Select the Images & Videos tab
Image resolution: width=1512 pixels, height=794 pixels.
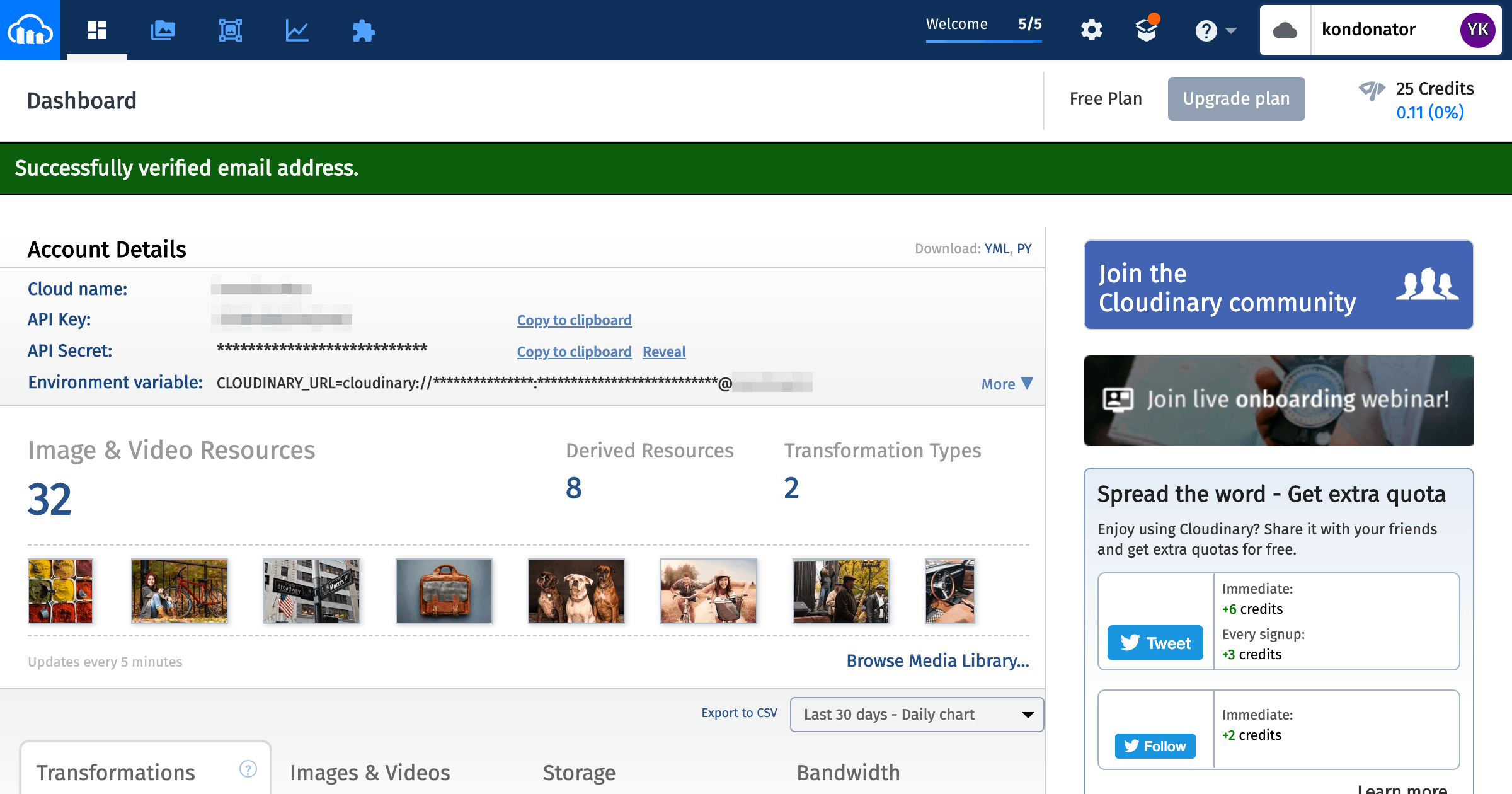[370, 773]
